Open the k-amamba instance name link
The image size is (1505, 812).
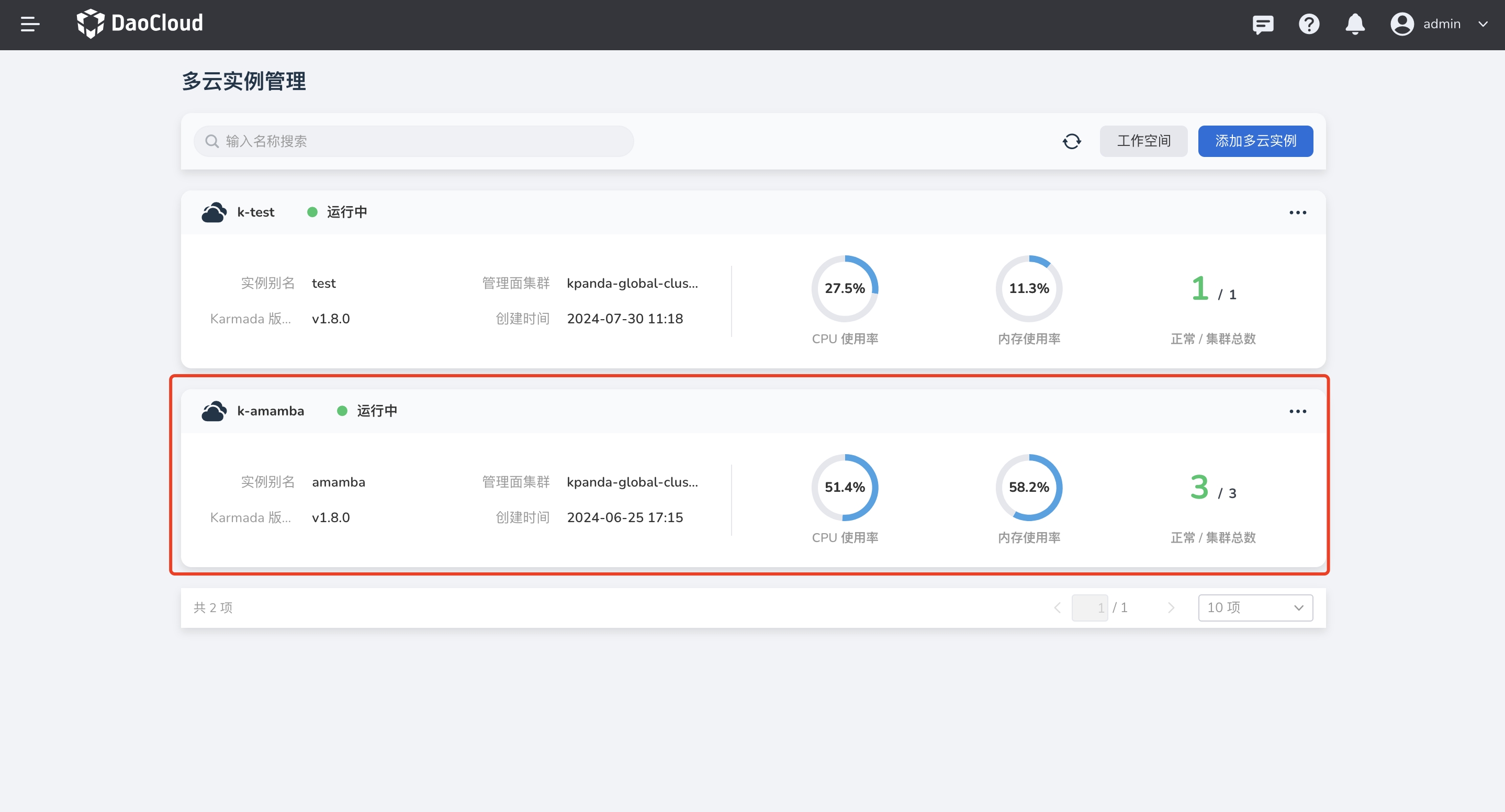click(270, 411)
